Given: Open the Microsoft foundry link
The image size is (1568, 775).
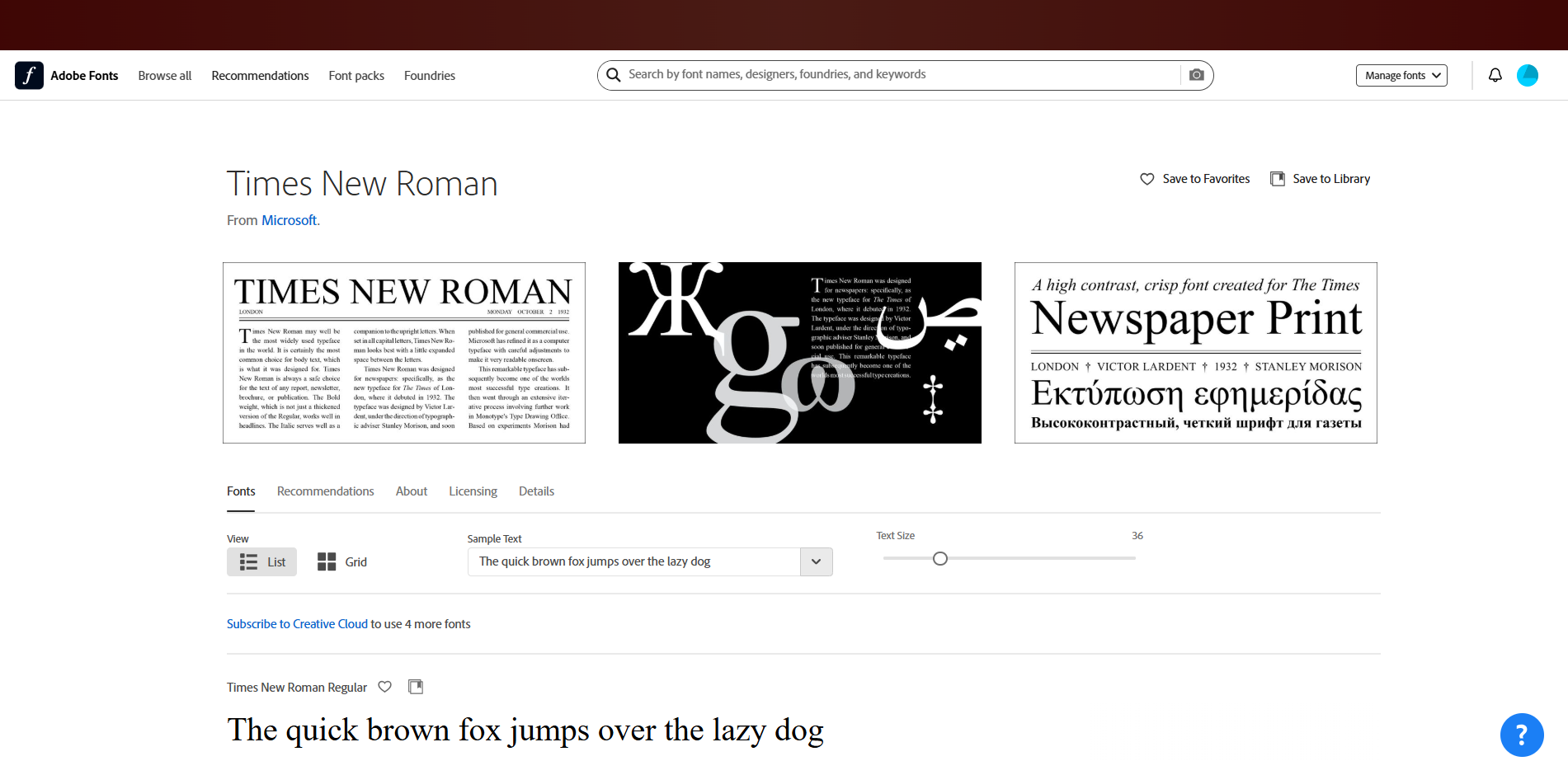Looking at the screenshot, I should click(x=289, y=220).
